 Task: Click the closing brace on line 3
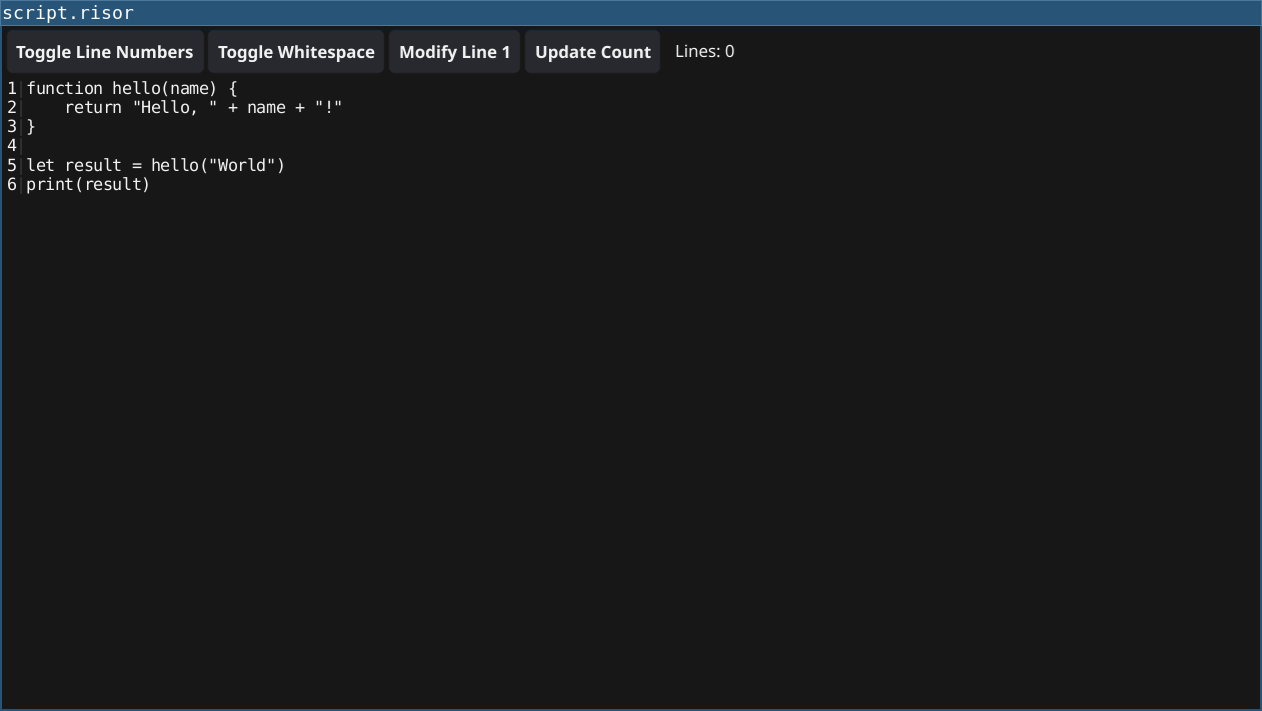pos(31,126)
